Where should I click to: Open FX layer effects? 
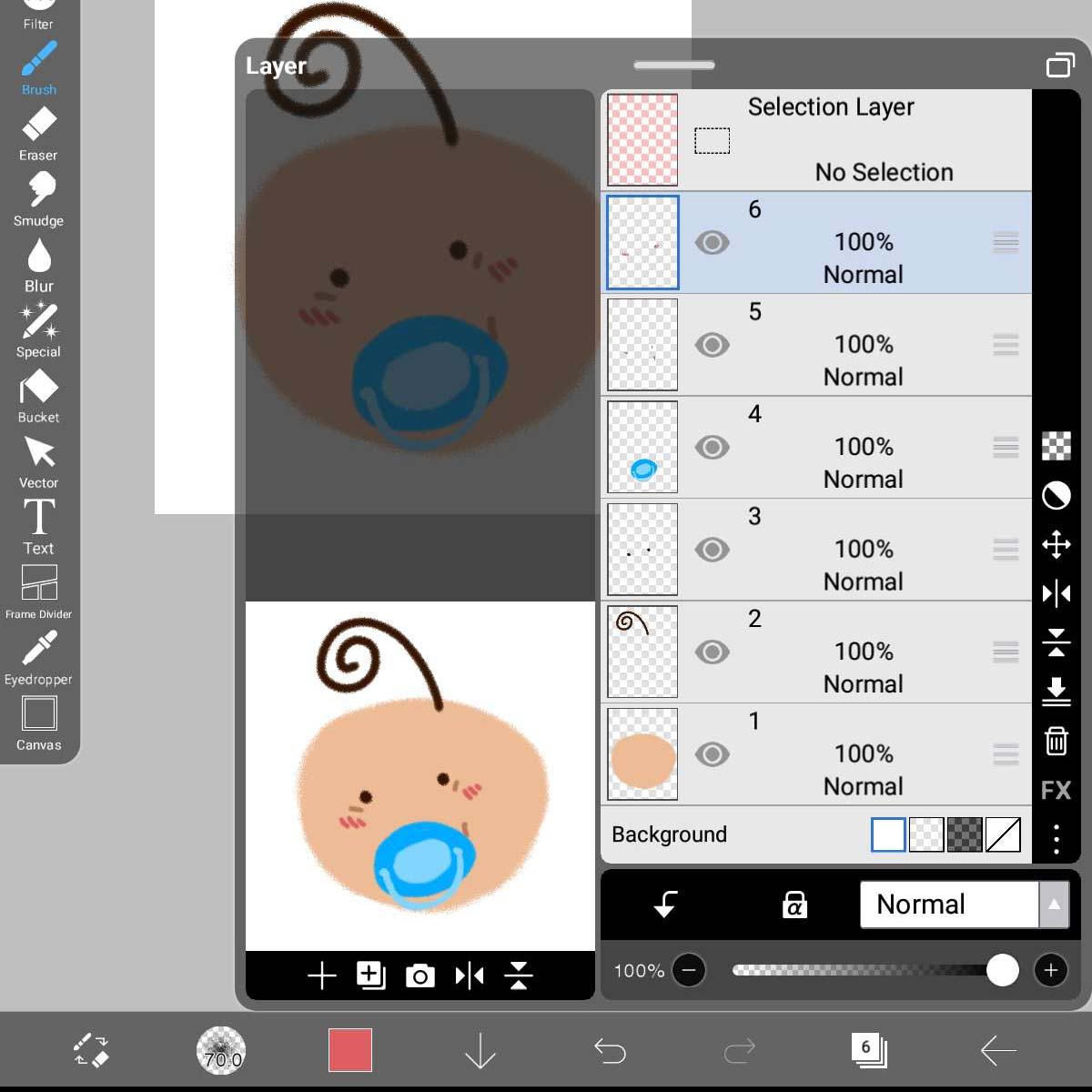click(1056, 790)
